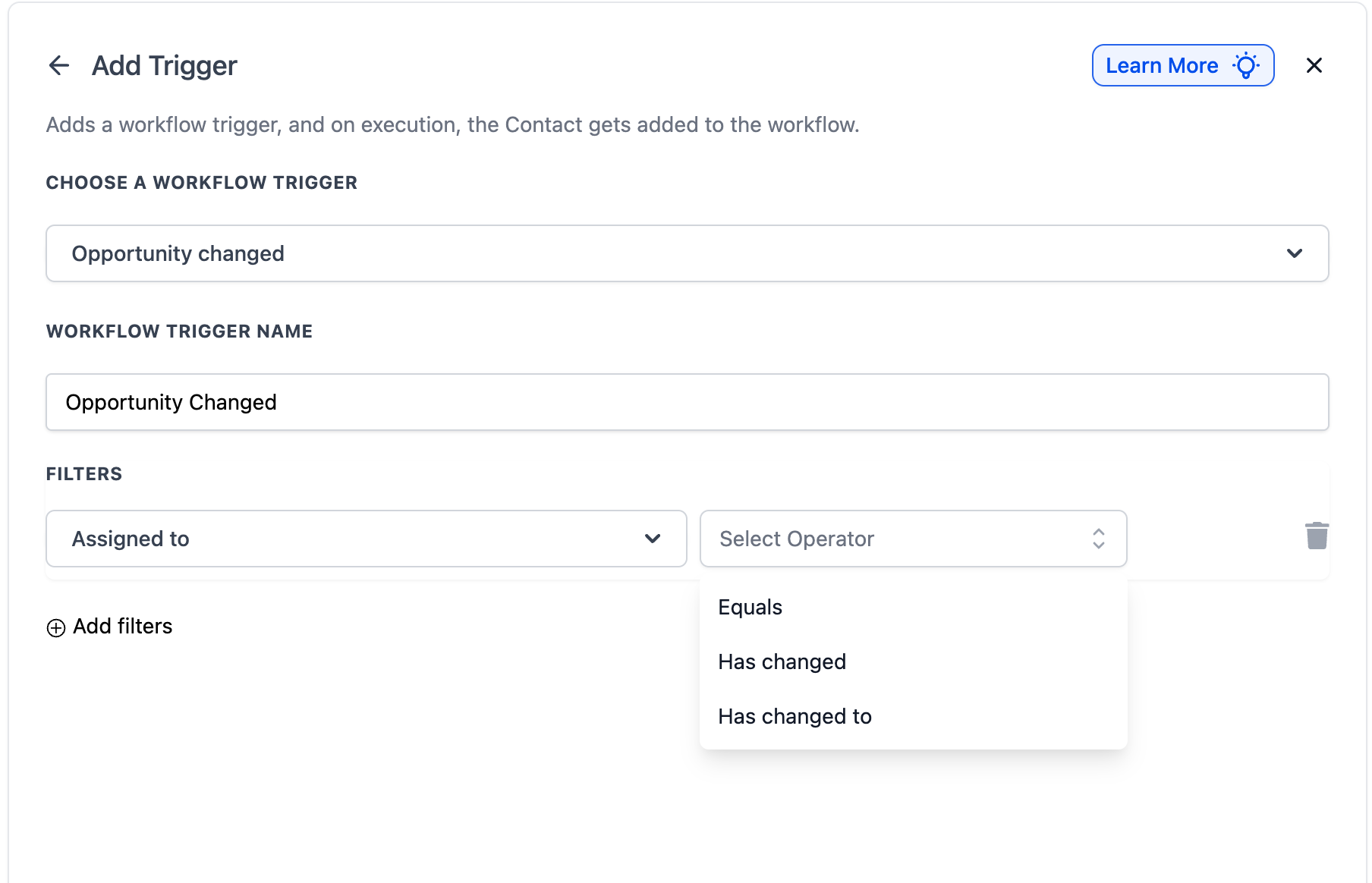Click the lightbulb icon in Learn More
The image size is (1372, 883).
point(1246,66)
